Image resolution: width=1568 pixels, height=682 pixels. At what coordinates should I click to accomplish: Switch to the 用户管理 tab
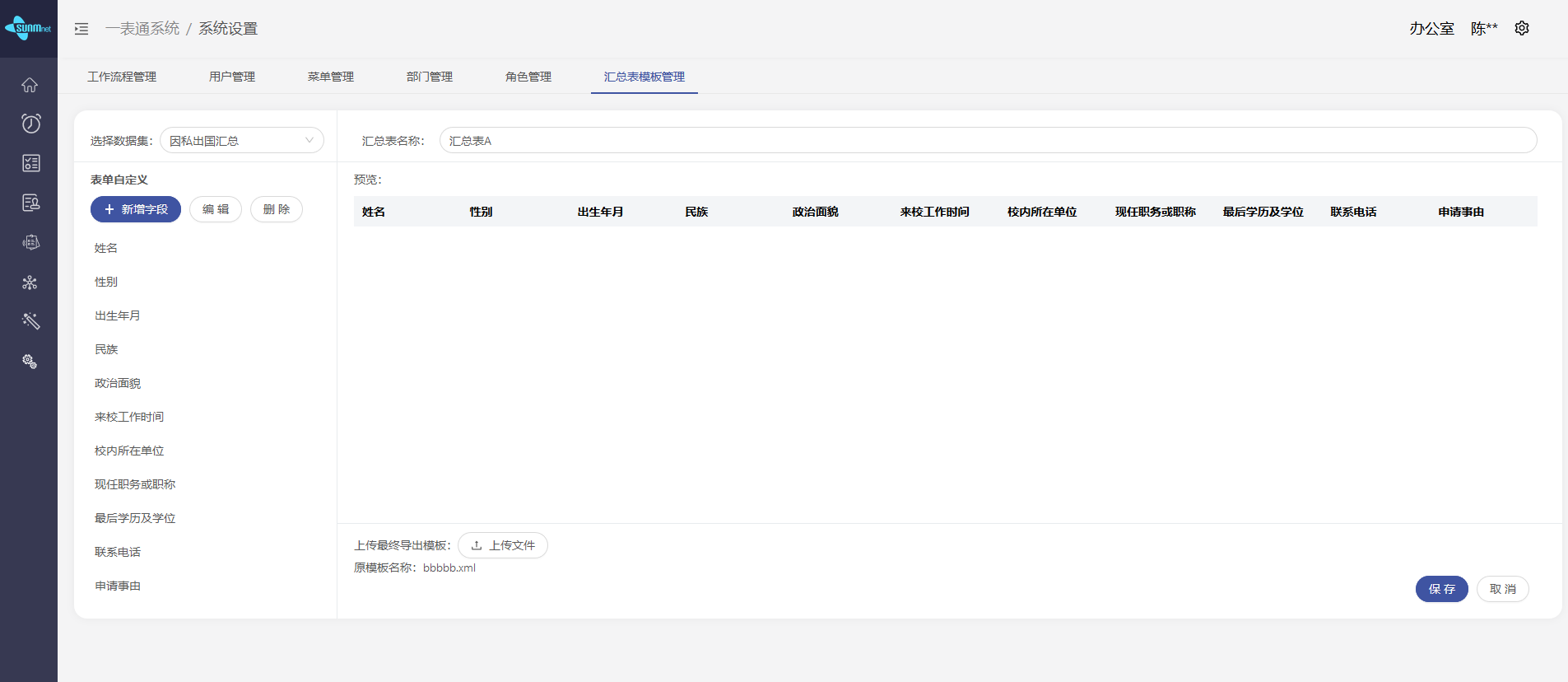click(x=231, y=77)
